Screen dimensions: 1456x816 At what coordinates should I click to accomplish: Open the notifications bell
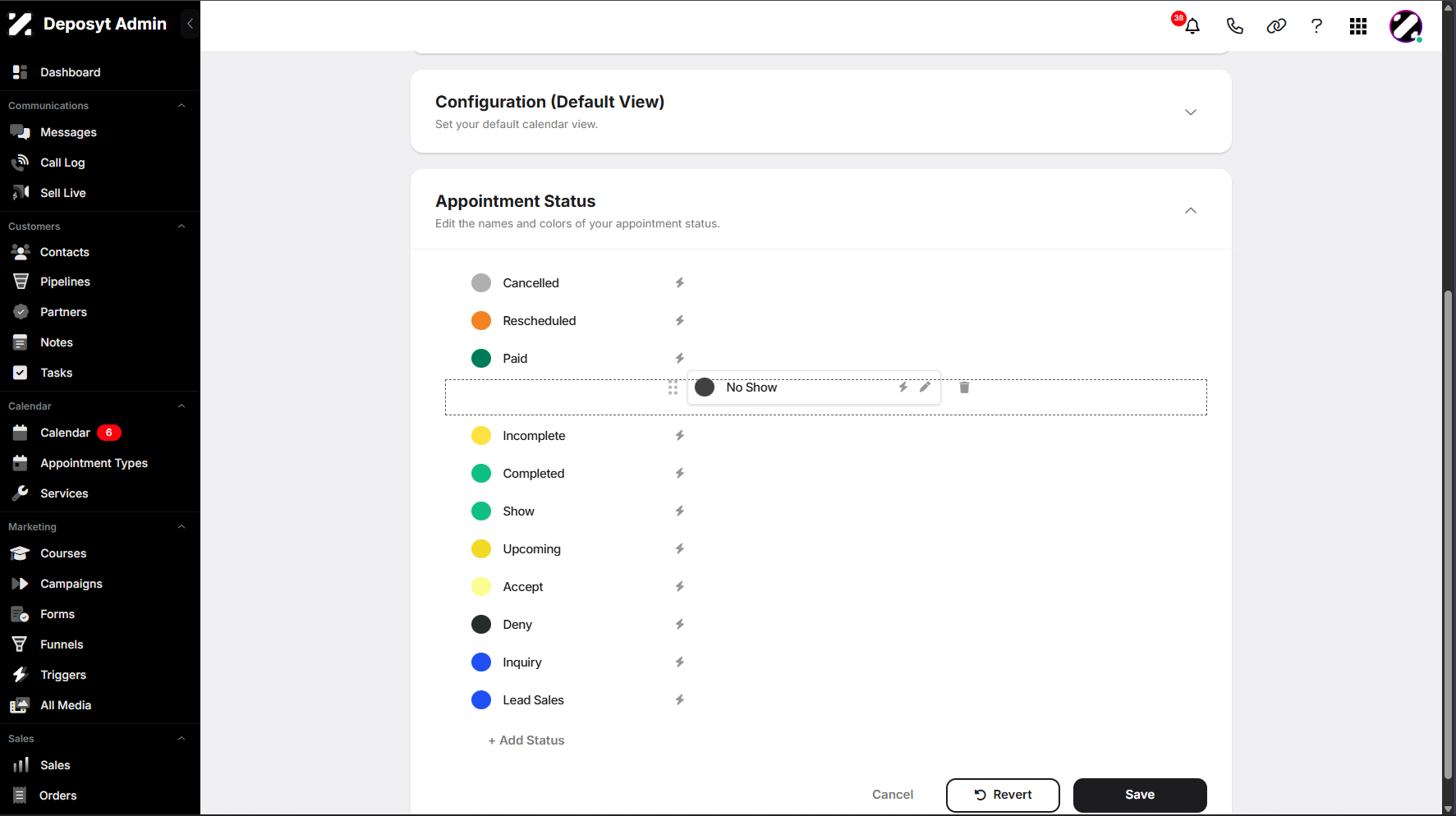(x=1192, y=26)
